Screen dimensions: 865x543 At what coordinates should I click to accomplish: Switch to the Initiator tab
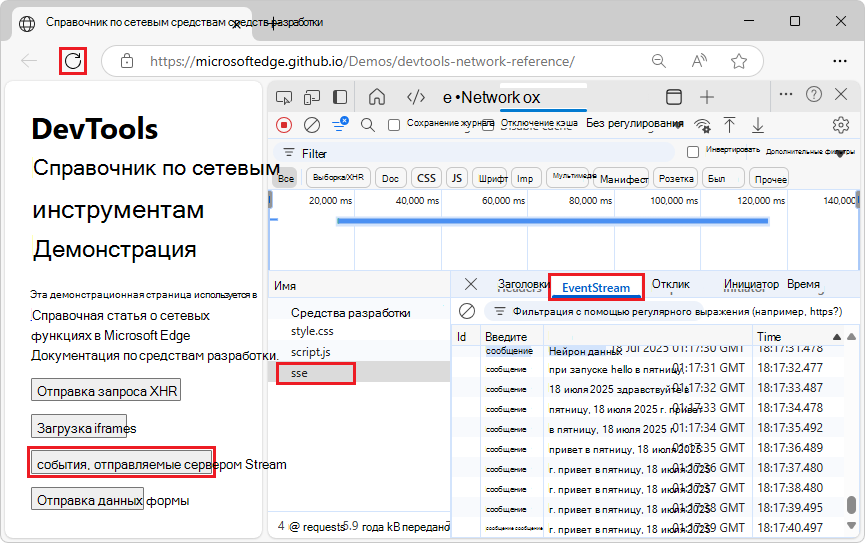(x=751, y=284)
